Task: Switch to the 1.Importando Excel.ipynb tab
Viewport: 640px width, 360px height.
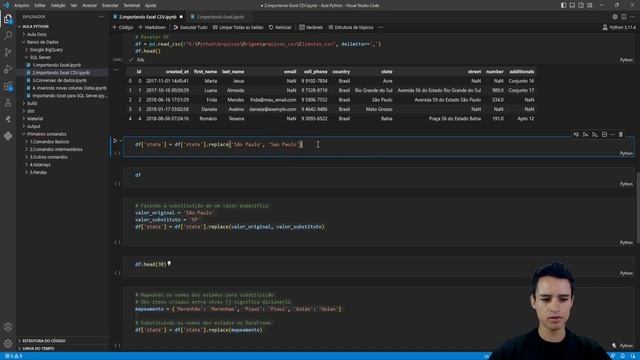Action: [220, 17]
